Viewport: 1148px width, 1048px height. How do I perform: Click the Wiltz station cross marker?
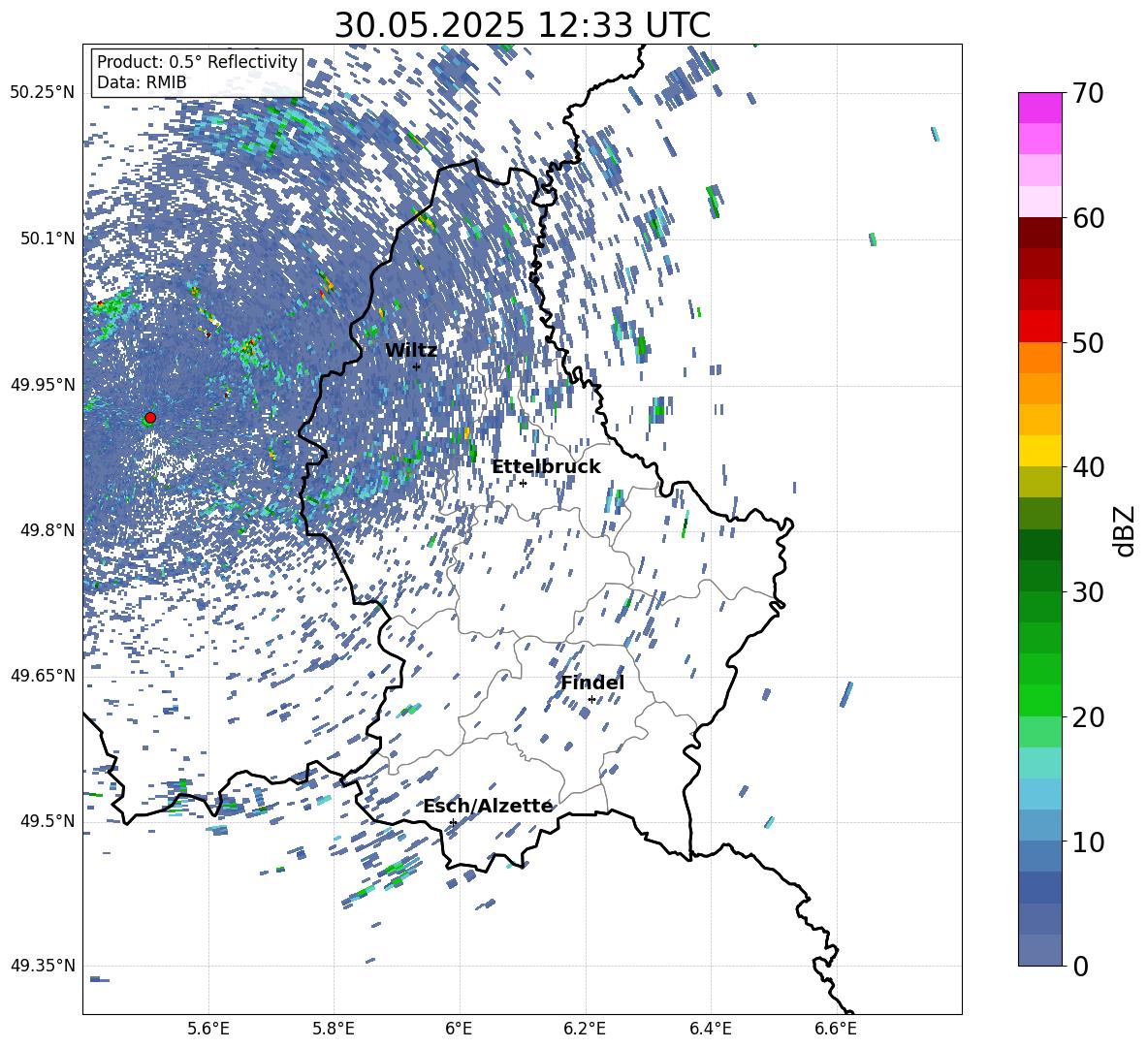coord(417,366)
